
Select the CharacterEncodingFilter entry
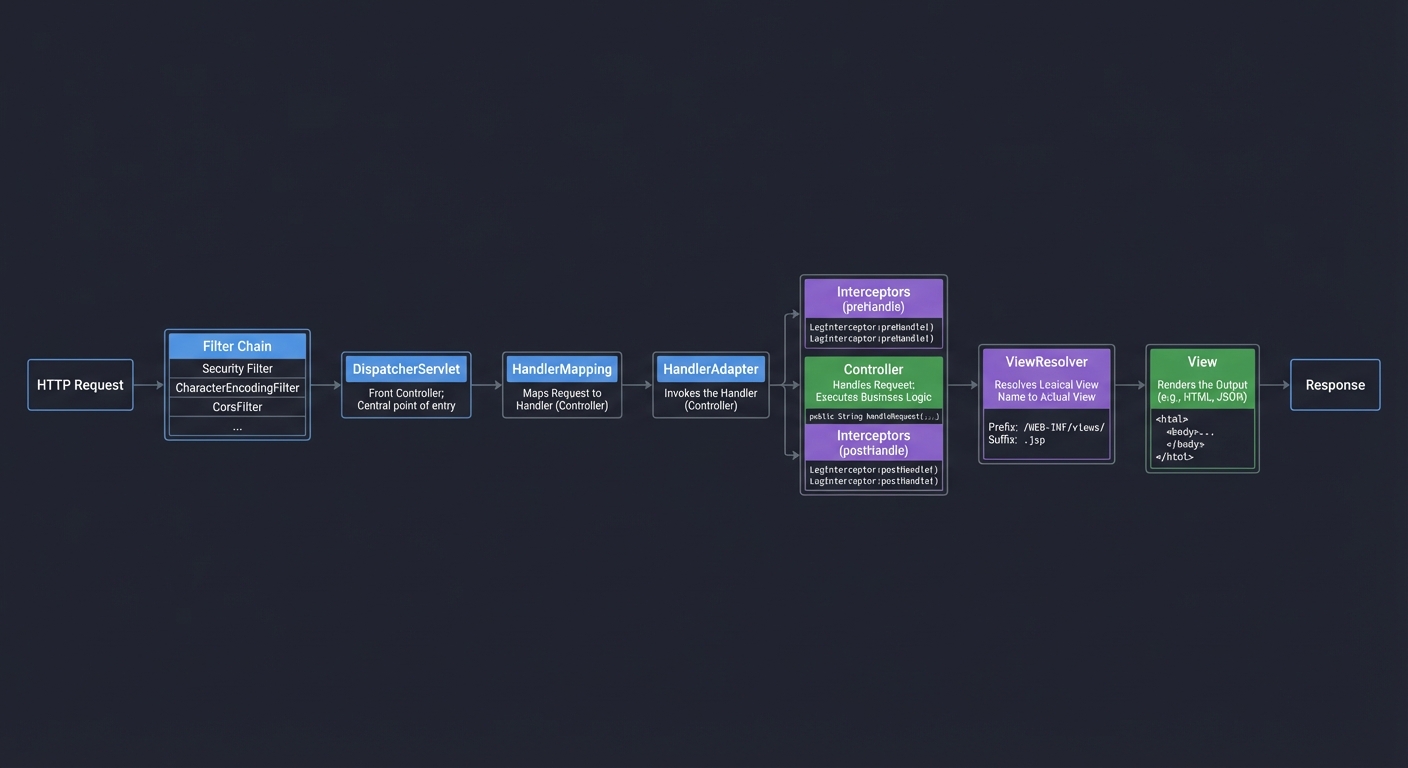point(237,387)
